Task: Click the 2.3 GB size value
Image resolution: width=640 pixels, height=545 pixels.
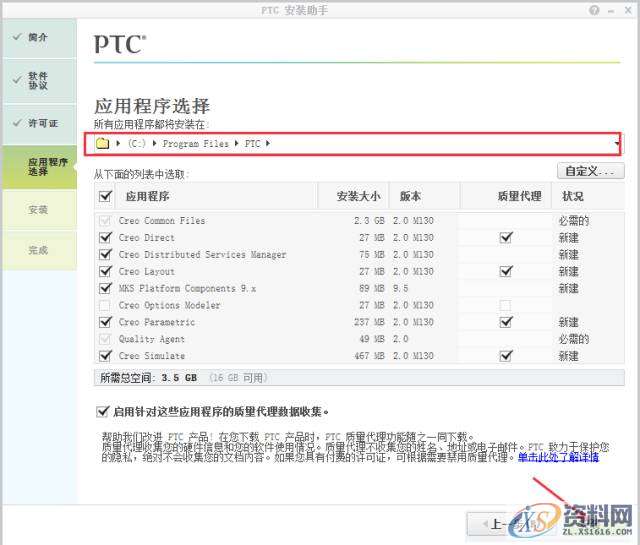Action: (x=369, y=221)
